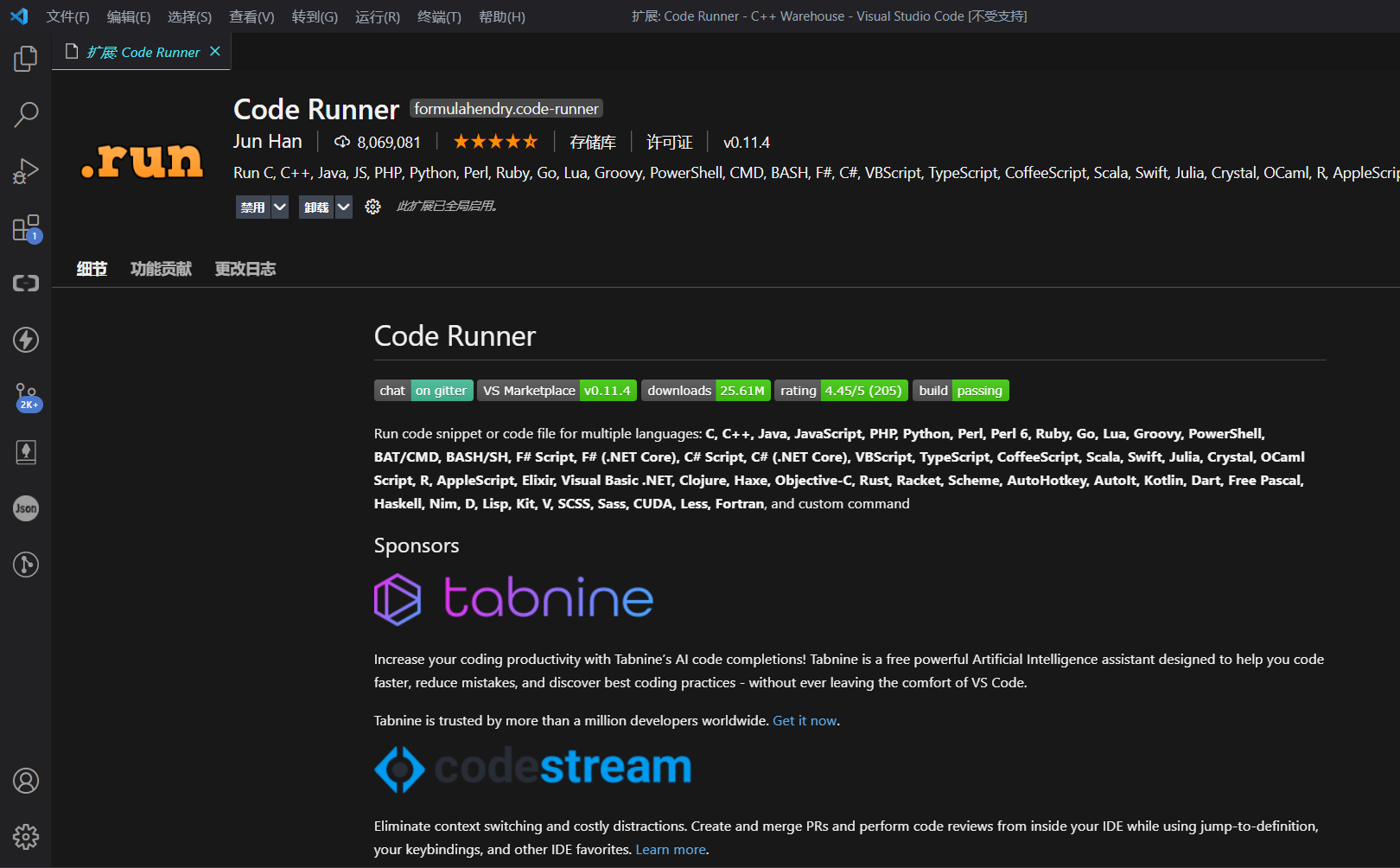Screen dimensions: 1400x868
Task: Open Run and Debug view
Action: 26,171
